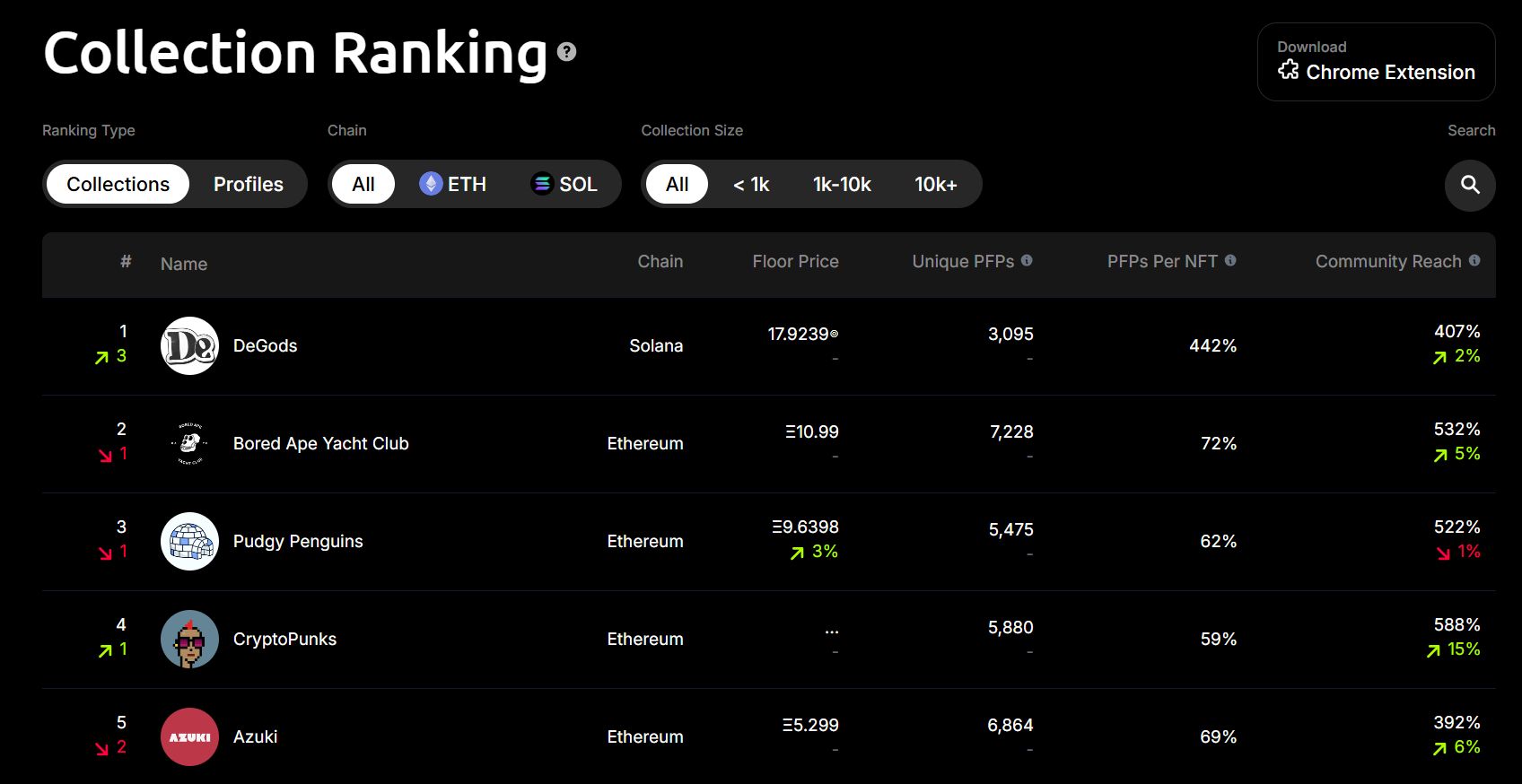The height and width of the screenshot is (784, 1522).
Task: Filter chain by ETH
Action: (x=453, y=185)
